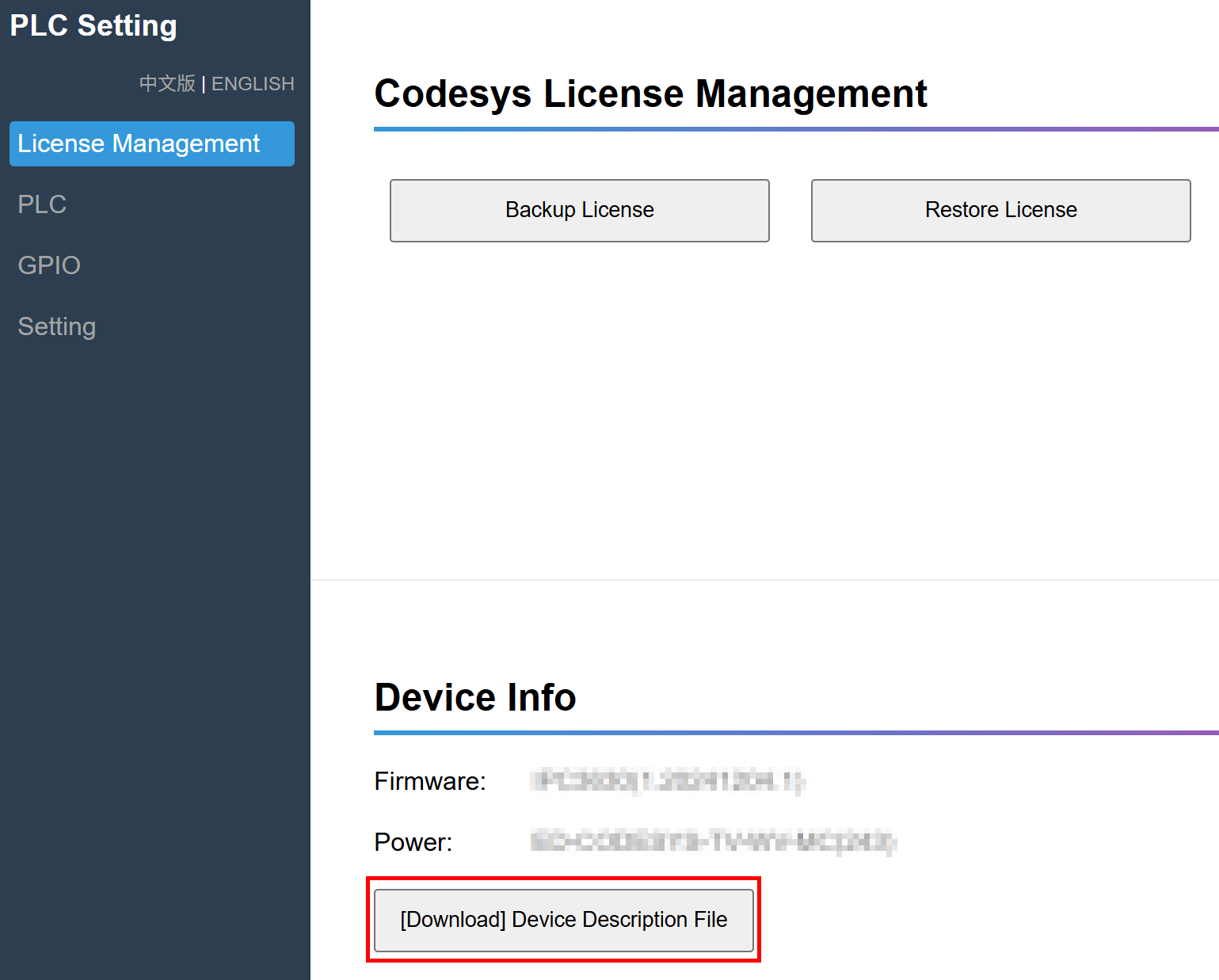Download the Device Description File
Viewport: 1219px width, 980px height.
point(563,920)
